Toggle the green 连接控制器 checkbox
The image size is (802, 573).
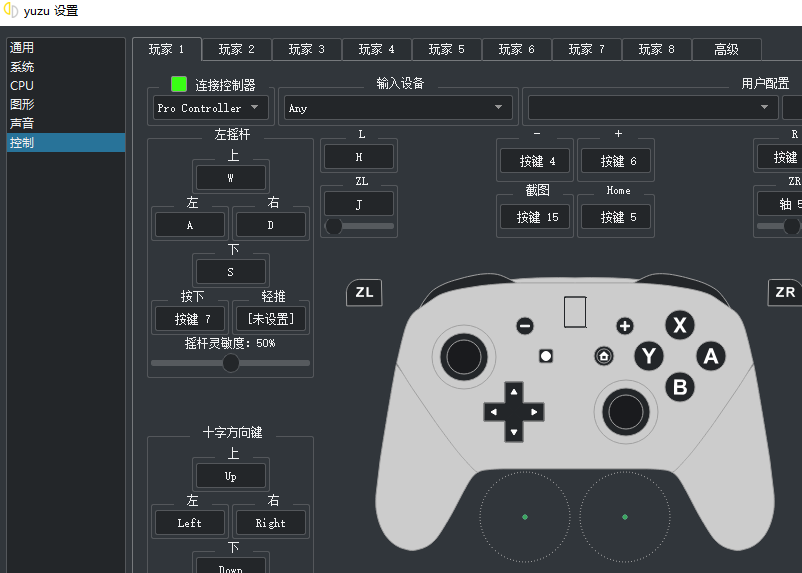pyautogui.click(x=179, y=84)
